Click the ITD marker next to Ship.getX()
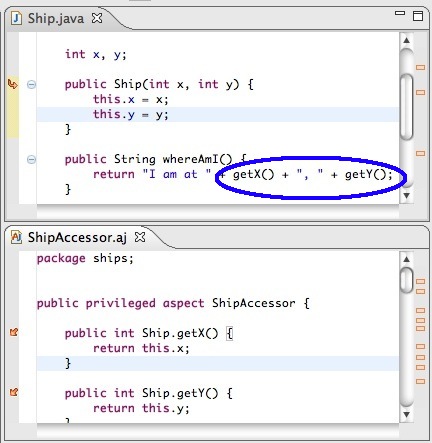The width and height of the screenshot is (432, 443). 14,332
